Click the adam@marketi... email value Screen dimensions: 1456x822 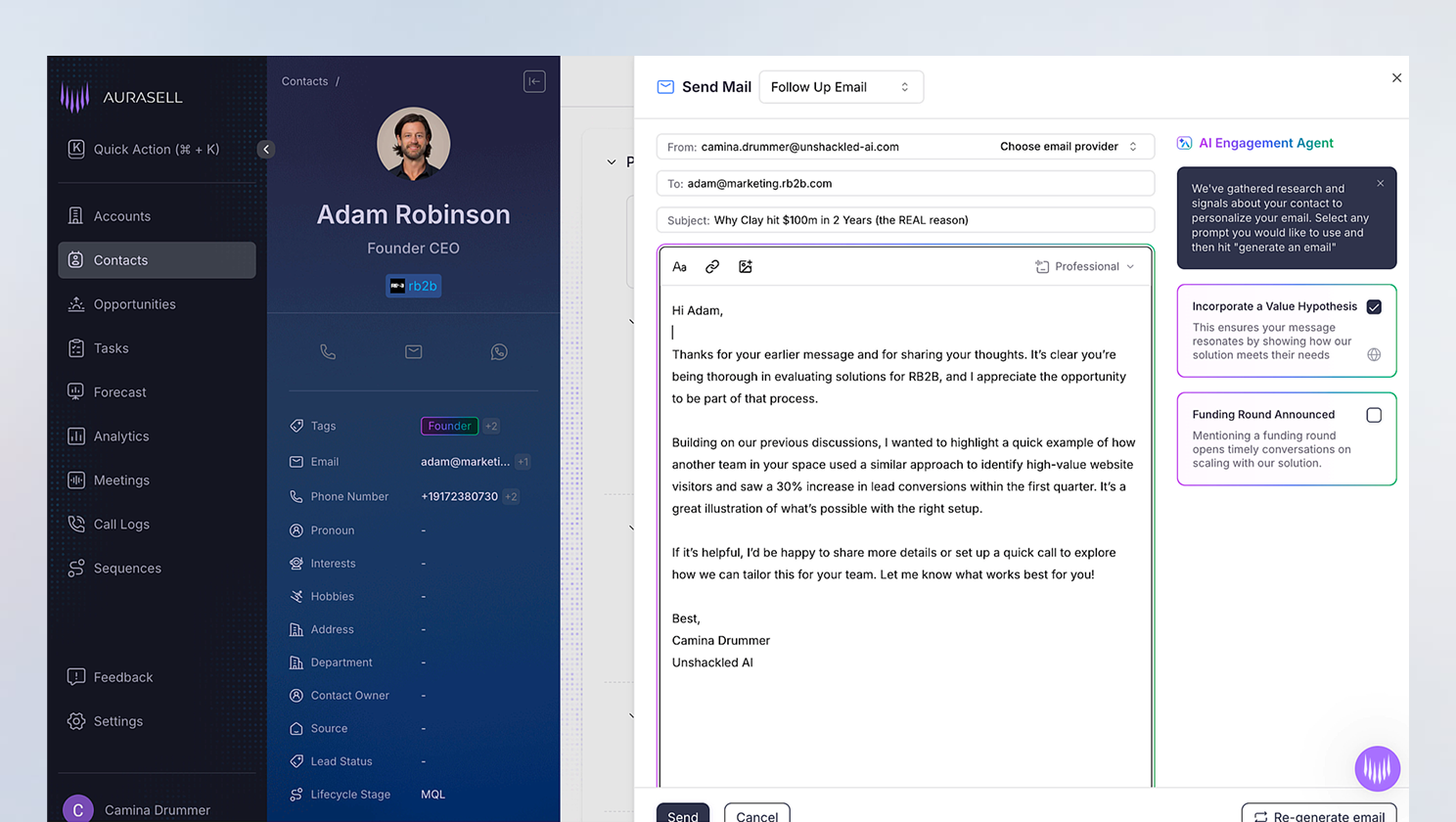[x=465, y=462]
